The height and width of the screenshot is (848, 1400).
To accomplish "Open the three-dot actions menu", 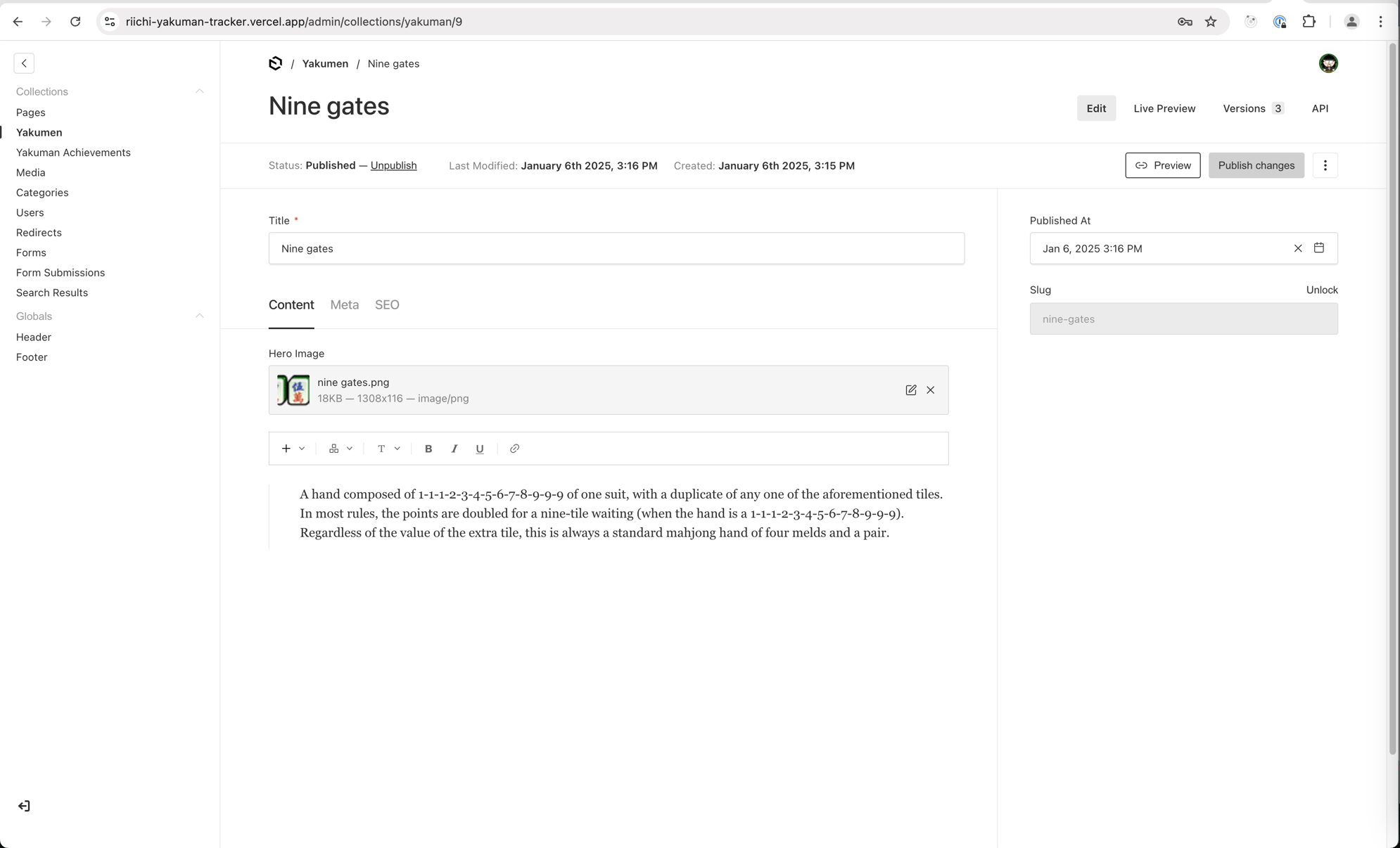I will 1325,165.
